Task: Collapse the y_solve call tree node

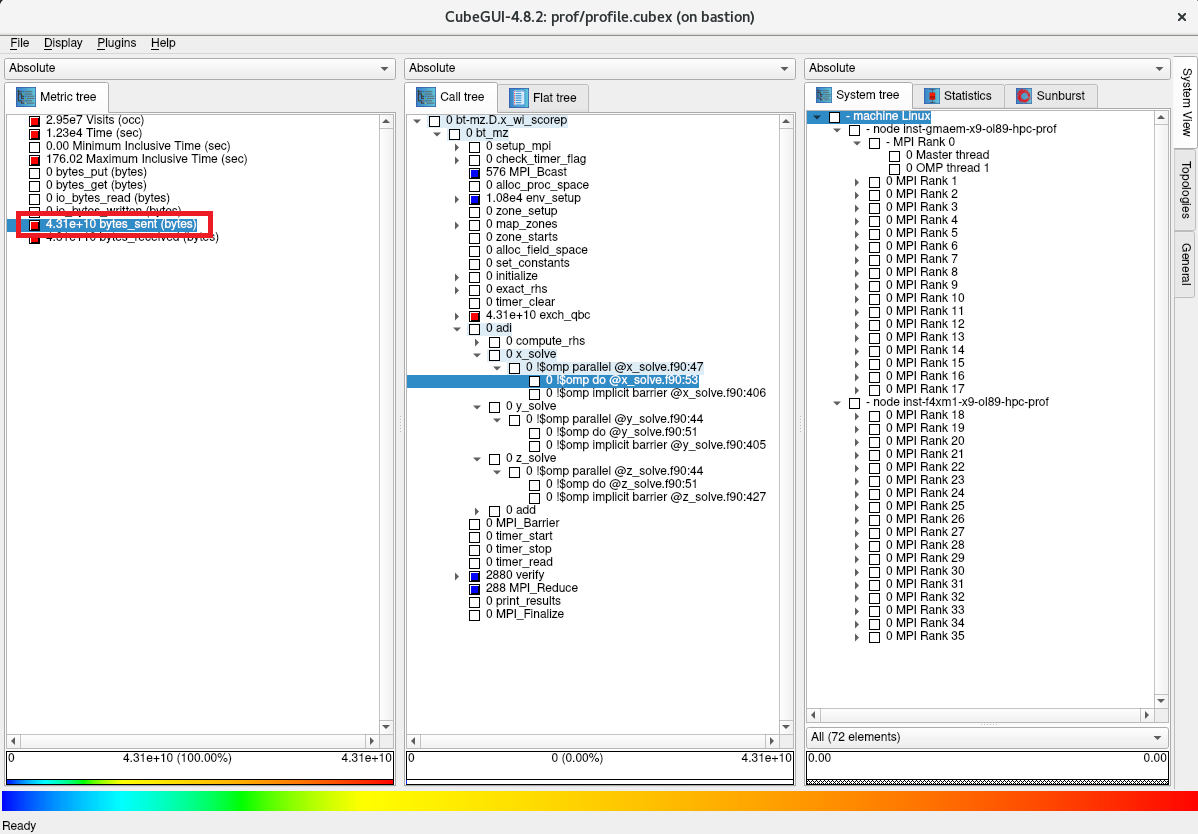Action: (x=477, y=407)
